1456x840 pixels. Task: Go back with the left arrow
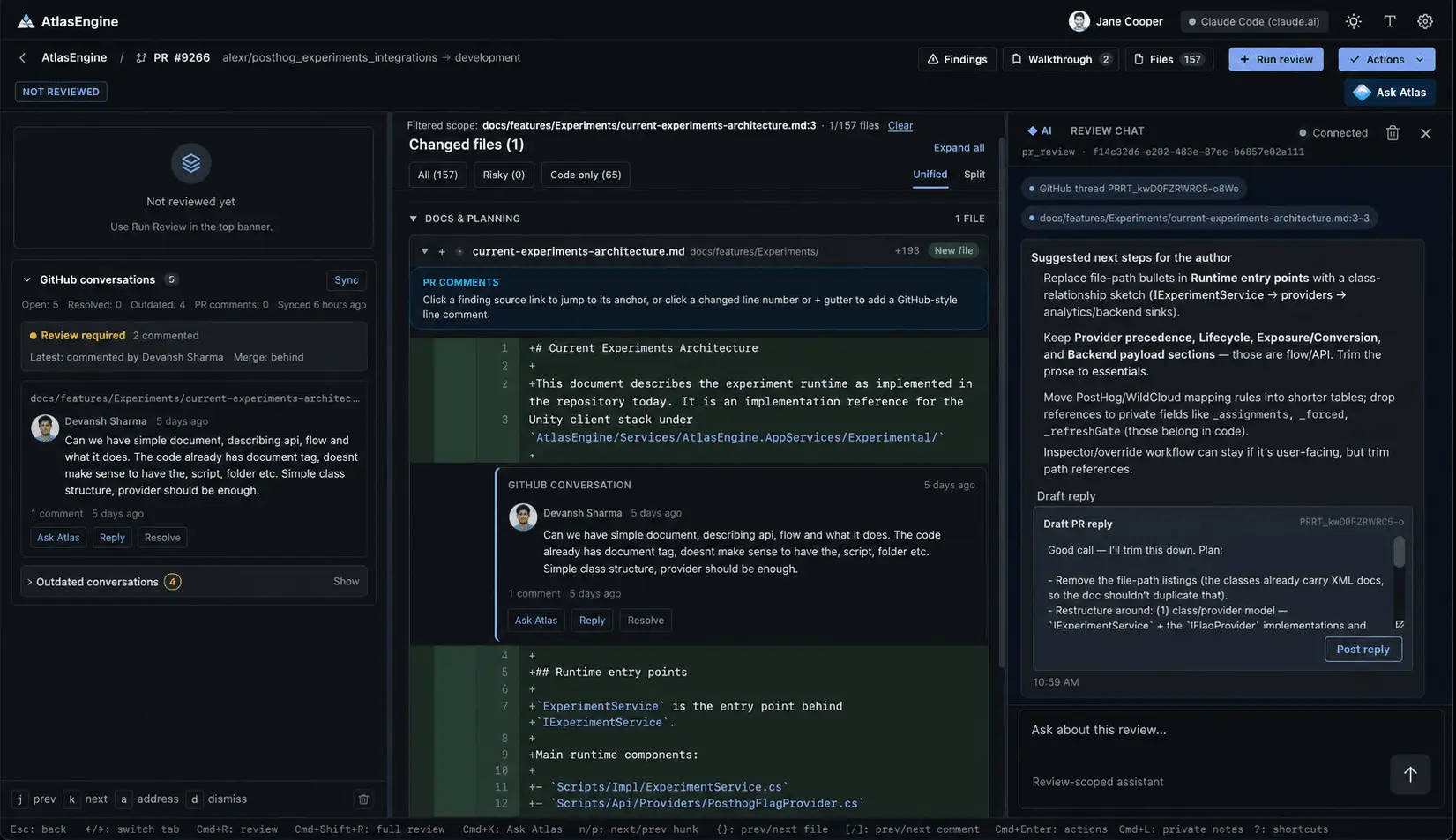tap(22, 57)
